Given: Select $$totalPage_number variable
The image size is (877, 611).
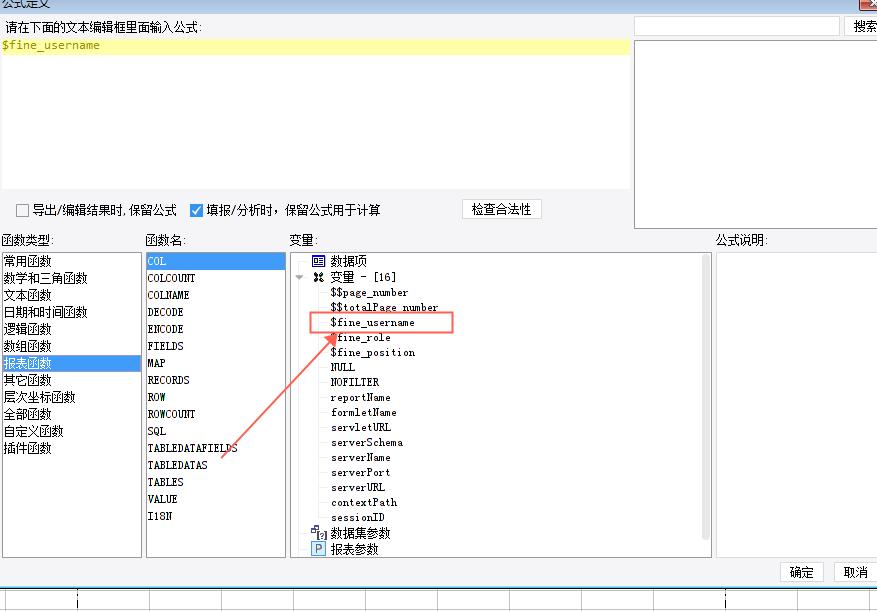Looking at the screenshot, I should (384, 308).
